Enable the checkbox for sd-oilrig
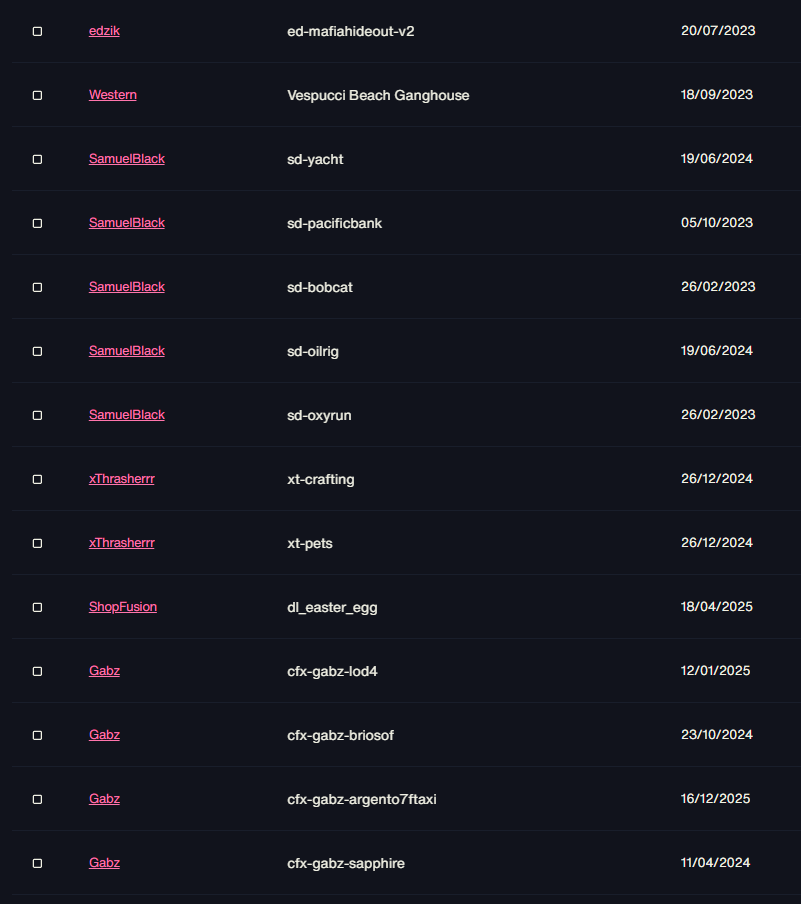The width and height of the screenshot is (801, 904). click(37, 351)
